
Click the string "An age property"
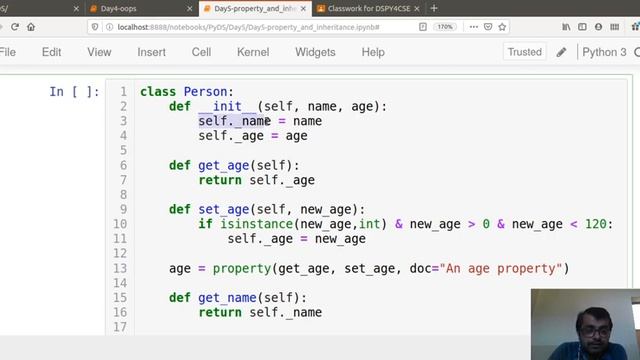tap(500, 269)
